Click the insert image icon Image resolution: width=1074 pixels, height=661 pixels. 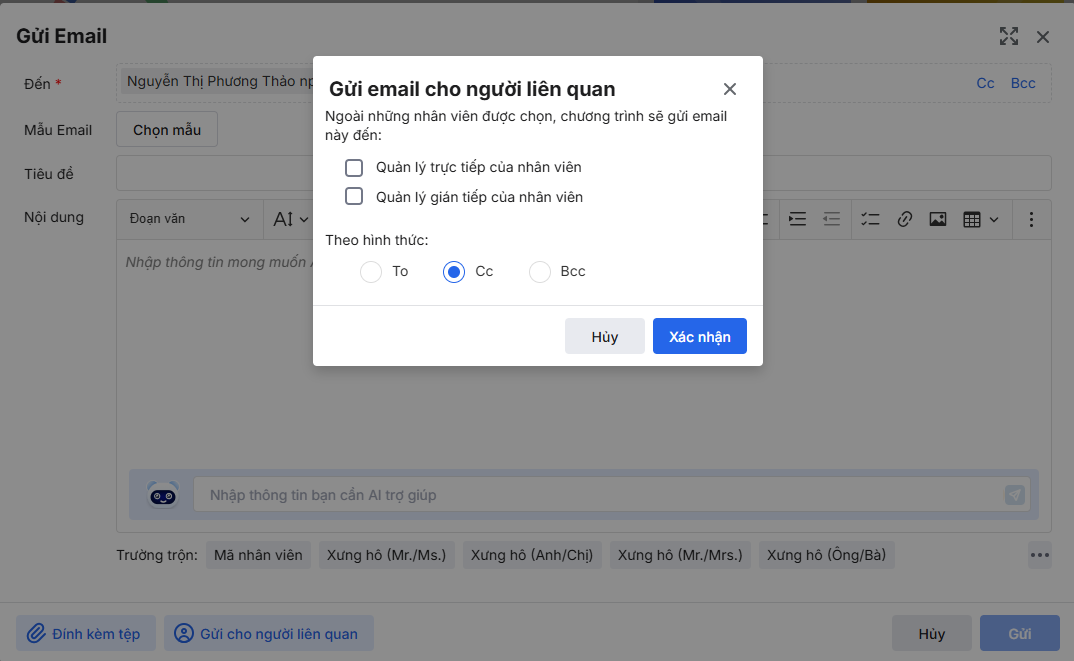click(937, 219)
